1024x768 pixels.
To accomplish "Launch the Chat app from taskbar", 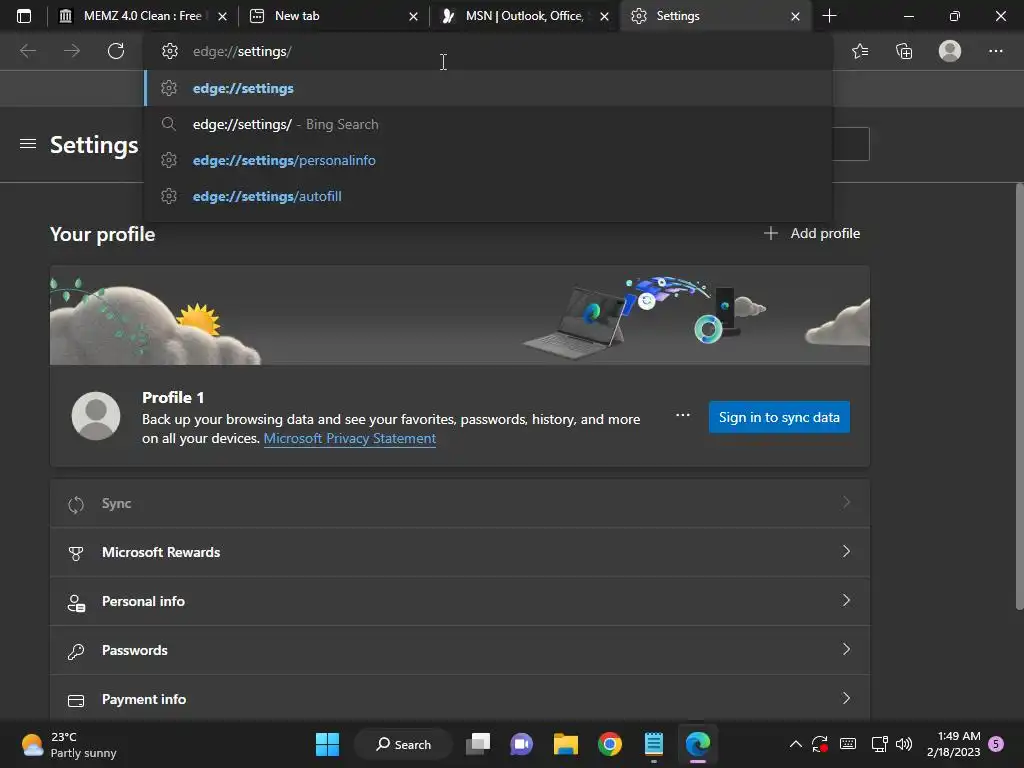I will pos(521,744).
